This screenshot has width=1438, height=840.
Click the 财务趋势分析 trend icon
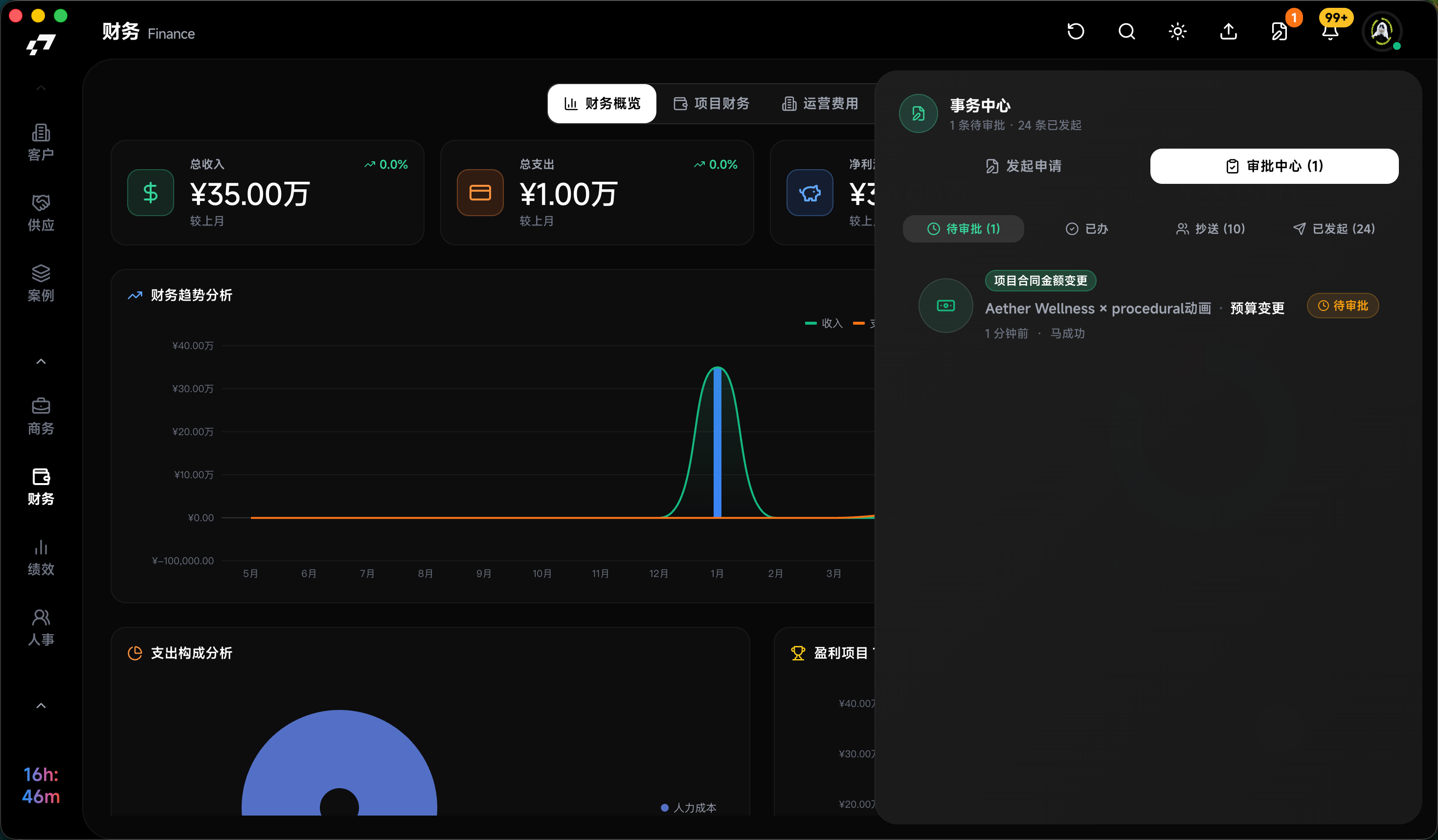pyautogui.click(x=135, y=295)
